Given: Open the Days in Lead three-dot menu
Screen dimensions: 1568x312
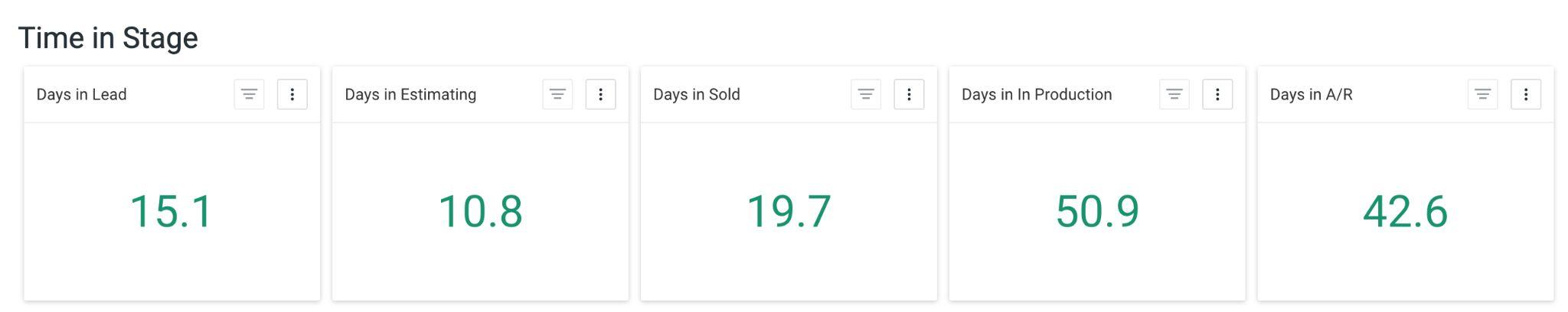Looking at the screenshot, I should pyautogui.click(x=292, y=94).
